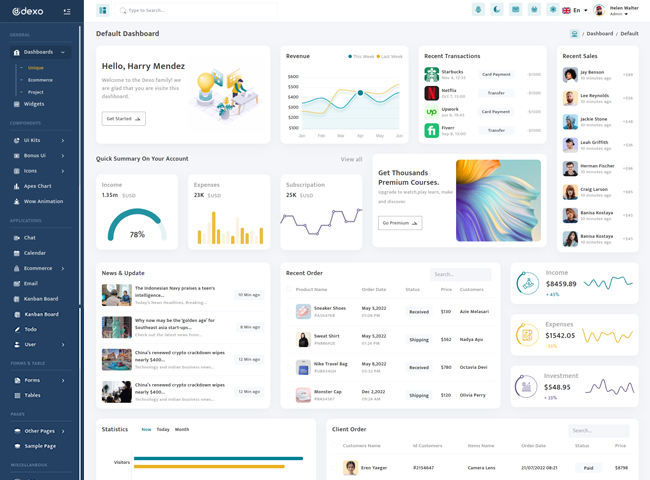The height and width of the screenshot is (480, 650).
Task: Check the select-all box in Recent Order header
Action: [x=289, y=289]
